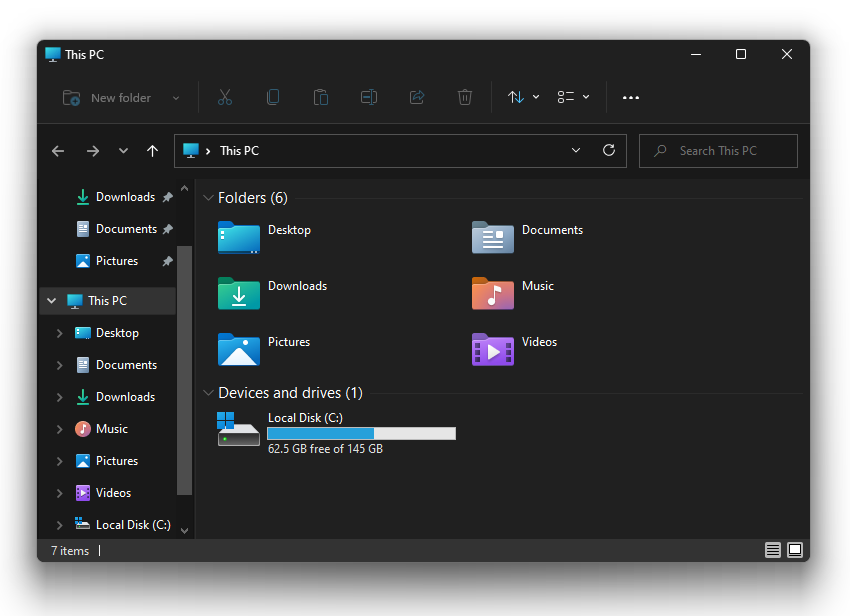Select Videos in the sidebar
Viewport: 850px width, 616px height.
(103, 493)
